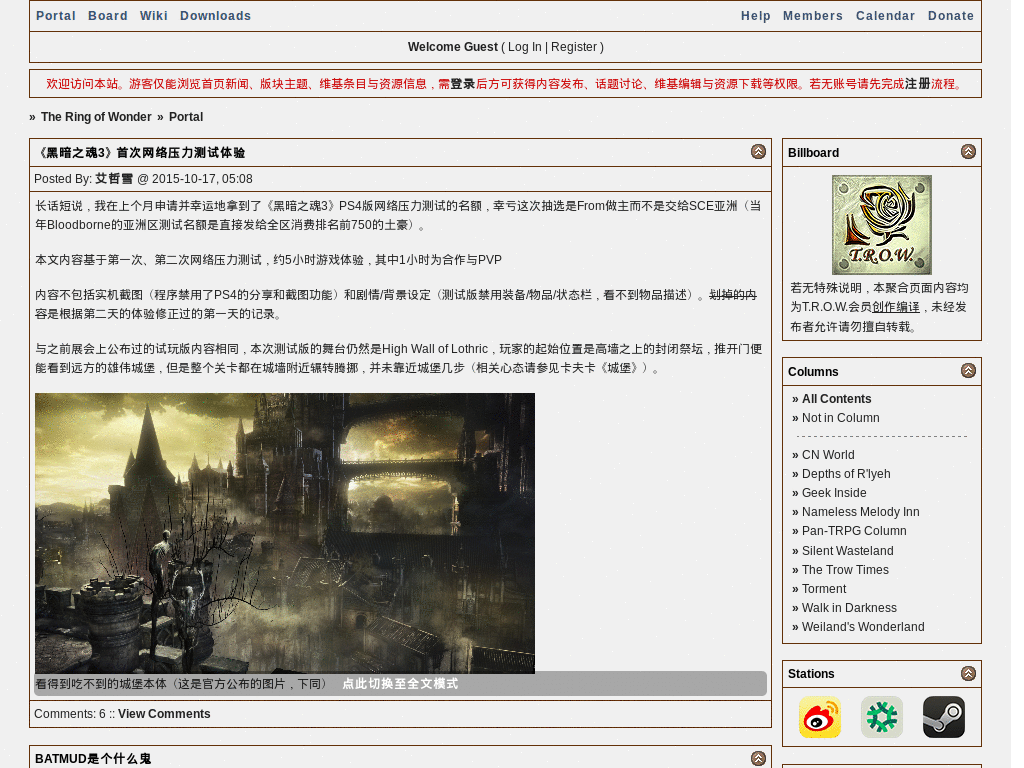1024x768 pixels.
Task: Open the Calendar page
Action: pos(885,16)
